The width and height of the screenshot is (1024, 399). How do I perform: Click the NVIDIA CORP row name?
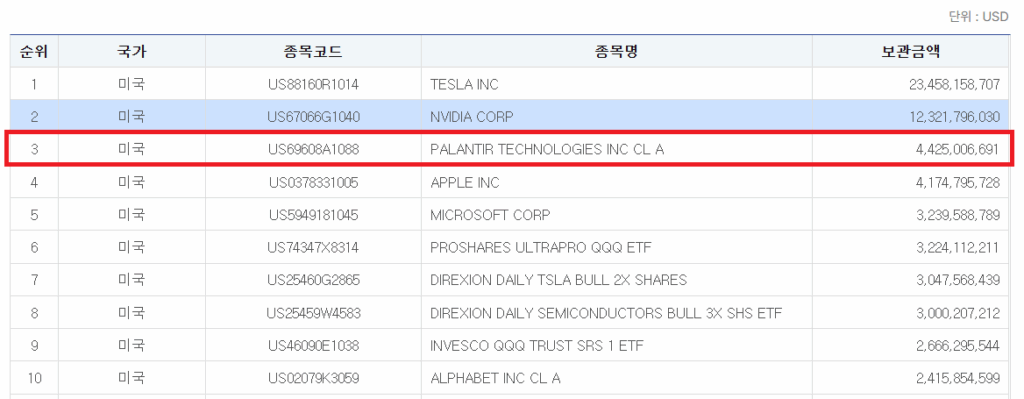click(x=472, y=117)
